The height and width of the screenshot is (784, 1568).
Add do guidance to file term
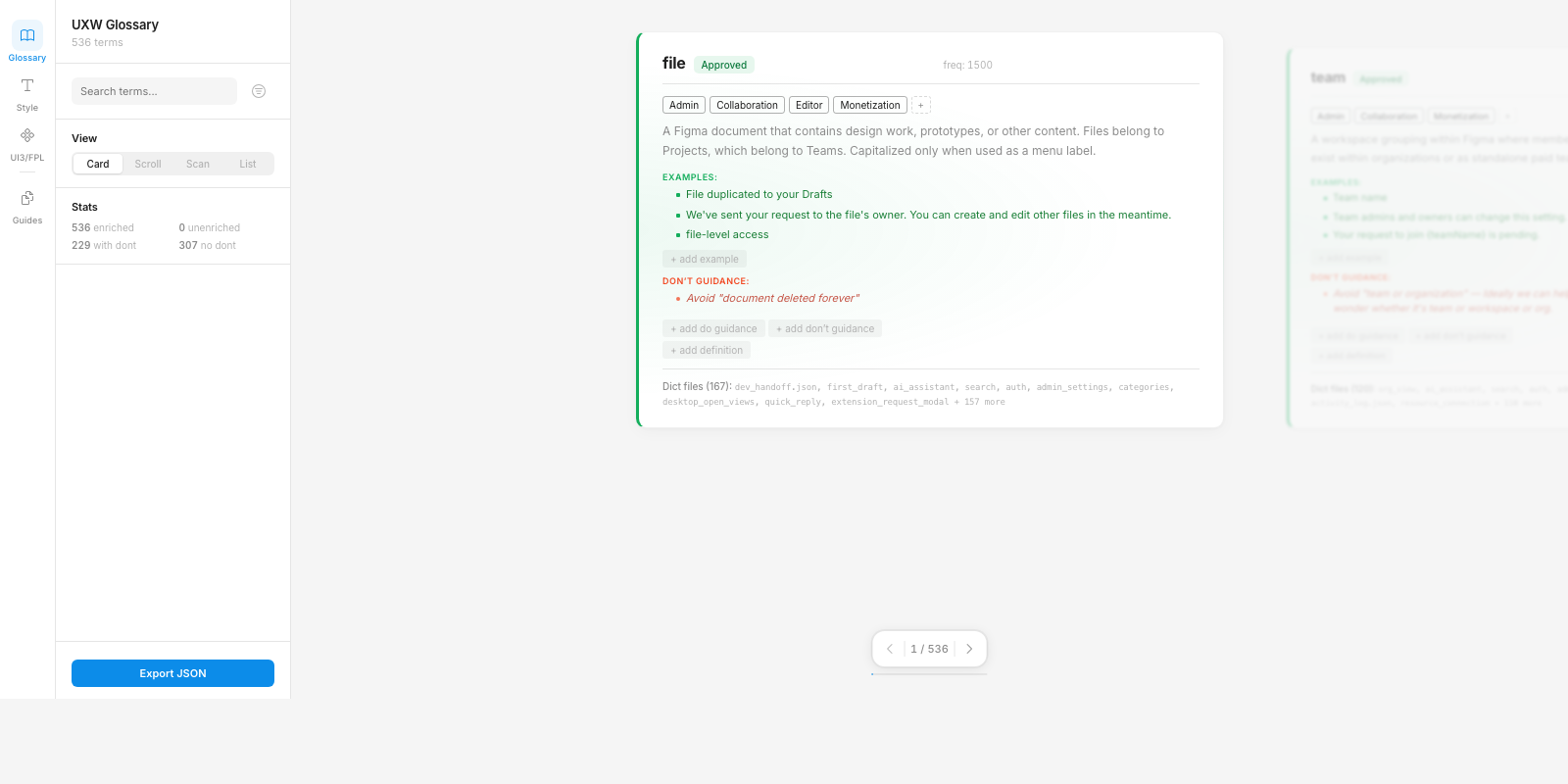(713, 328)
